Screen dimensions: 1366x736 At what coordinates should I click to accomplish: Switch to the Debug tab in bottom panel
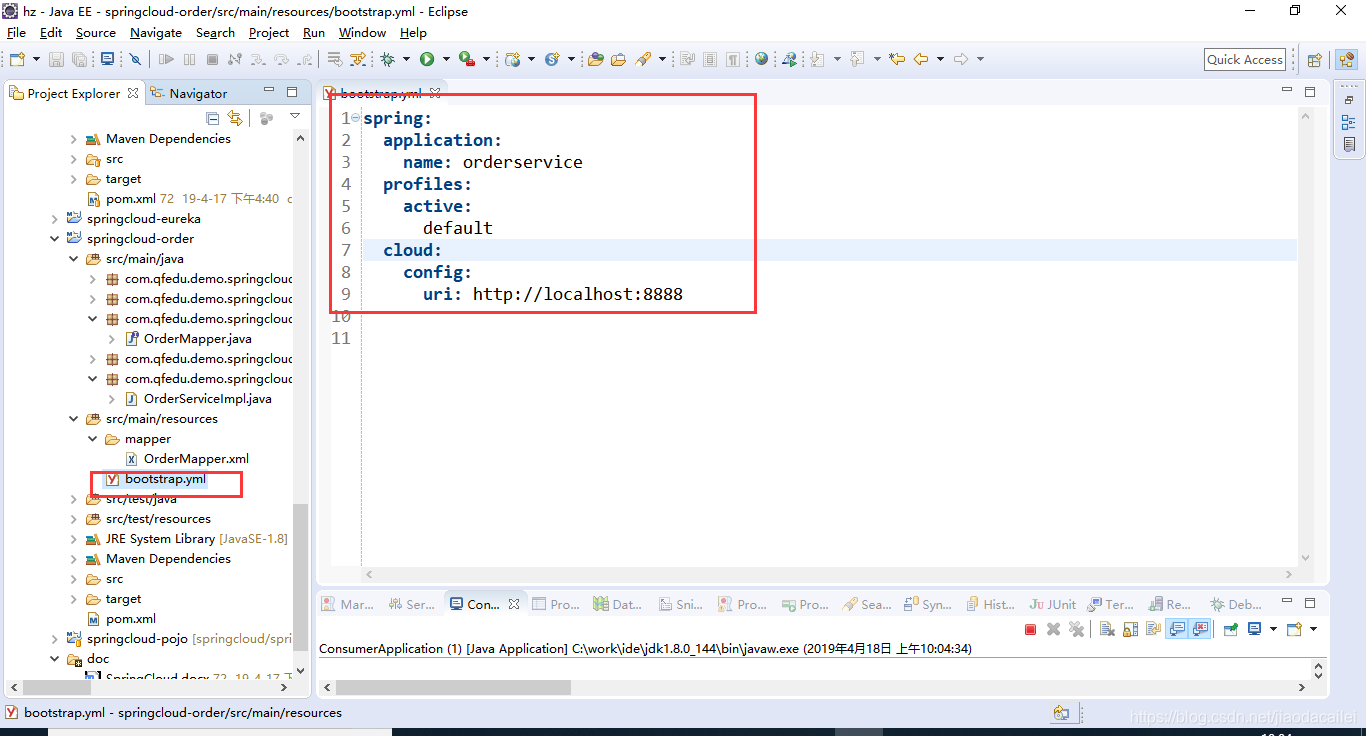coord(1236,604)
